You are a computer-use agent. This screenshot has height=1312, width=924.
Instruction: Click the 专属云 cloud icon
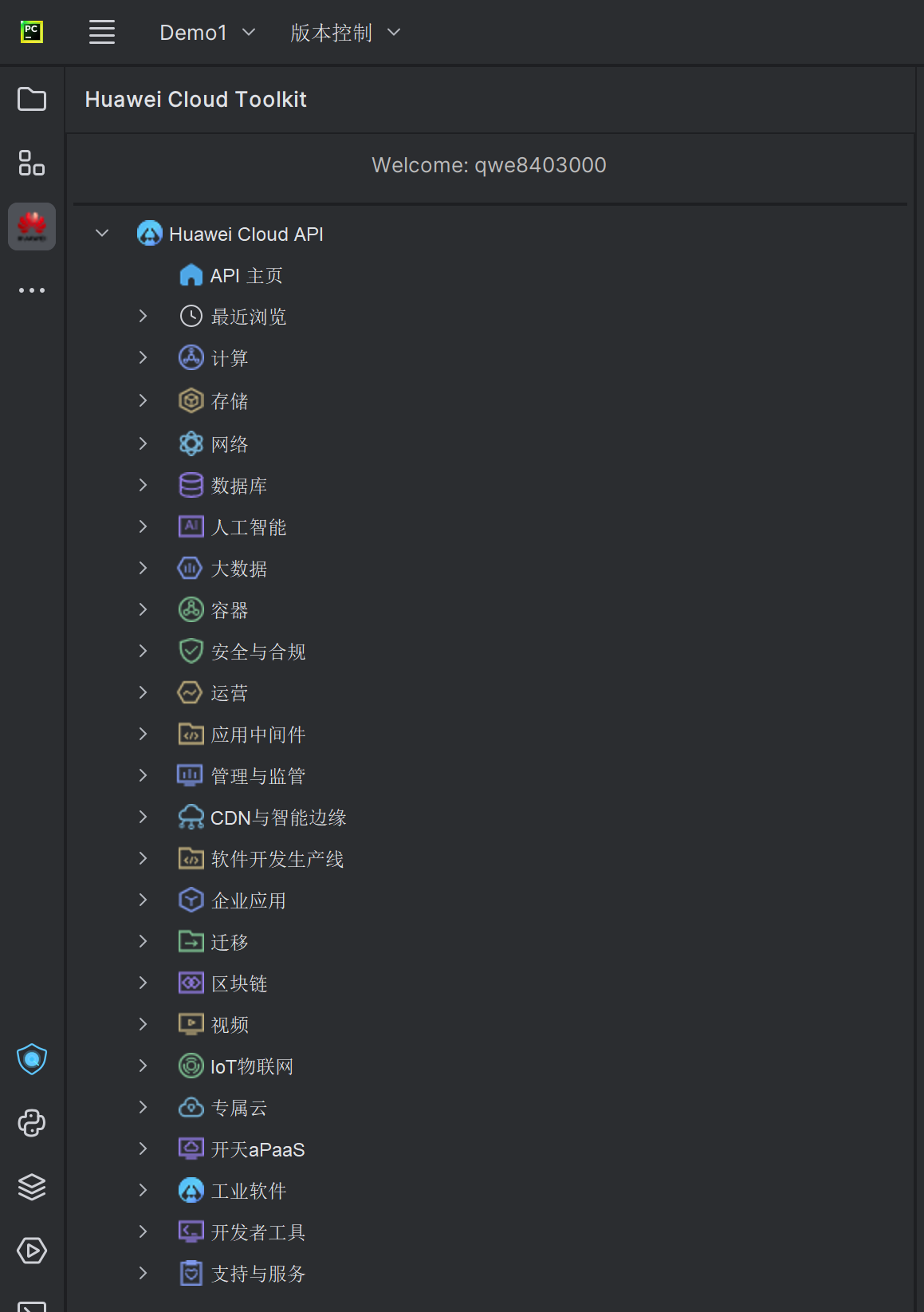(x=191, y=1108)
